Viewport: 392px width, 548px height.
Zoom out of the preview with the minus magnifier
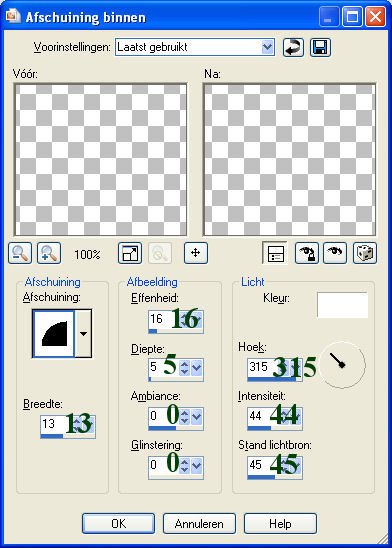[20, 253]
